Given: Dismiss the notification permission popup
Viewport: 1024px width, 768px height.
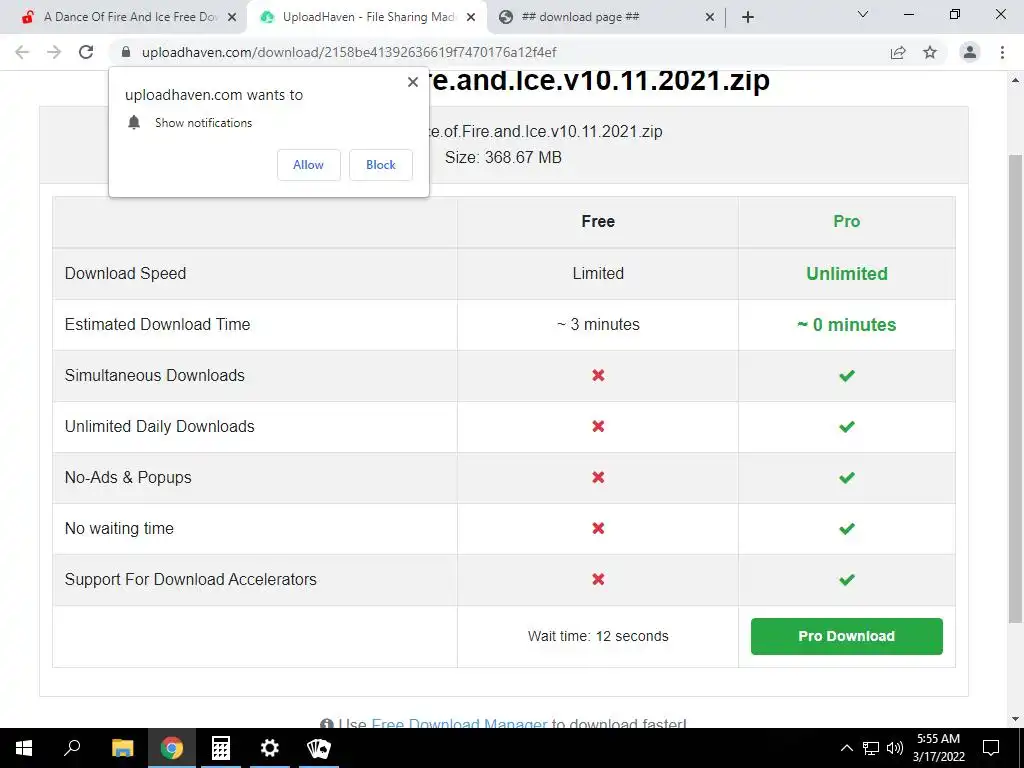Looking at the screenshot, I should pyautogui.click(x=413, y=82).
